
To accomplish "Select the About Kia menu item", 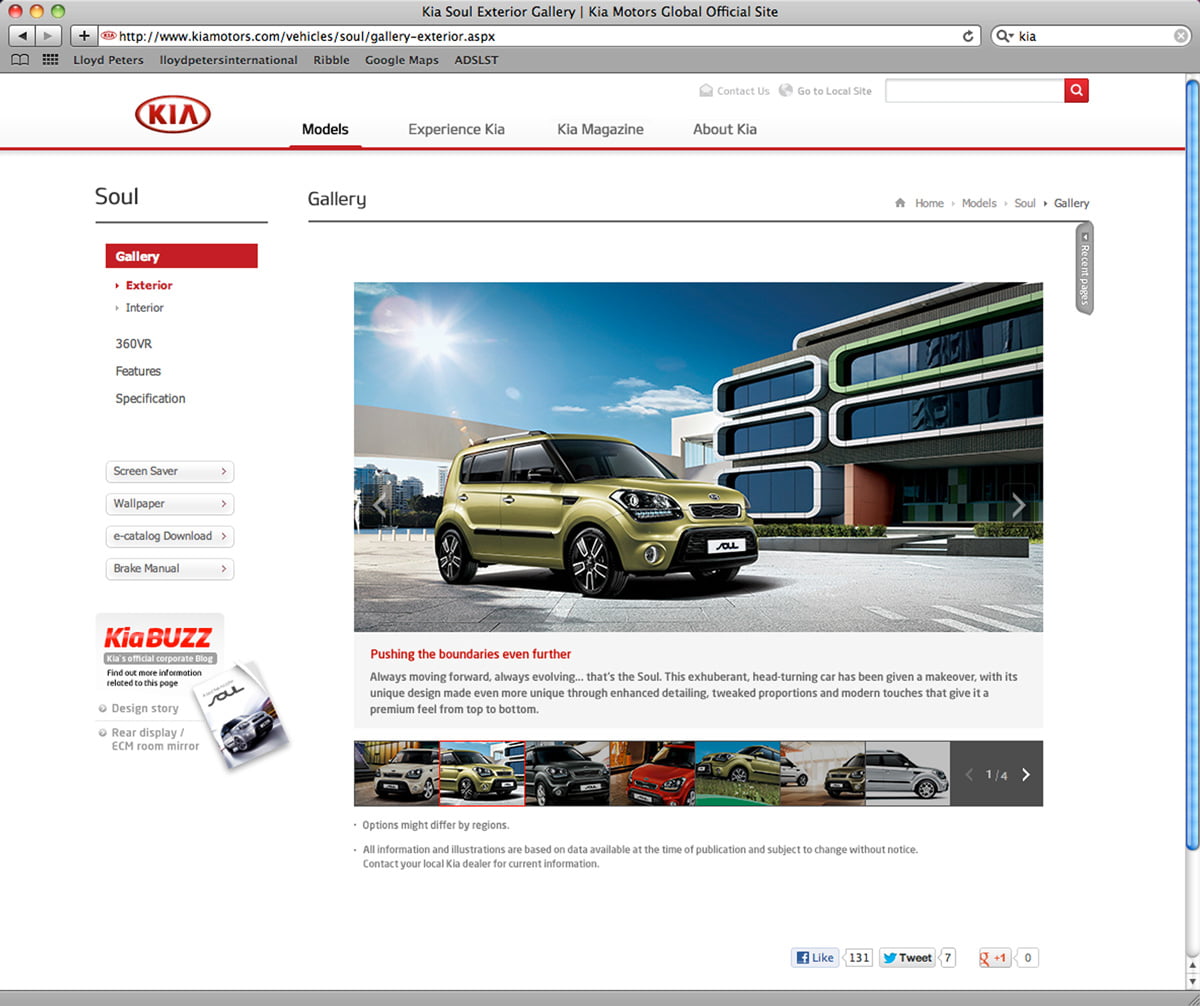I will click(x=724, y=129).
